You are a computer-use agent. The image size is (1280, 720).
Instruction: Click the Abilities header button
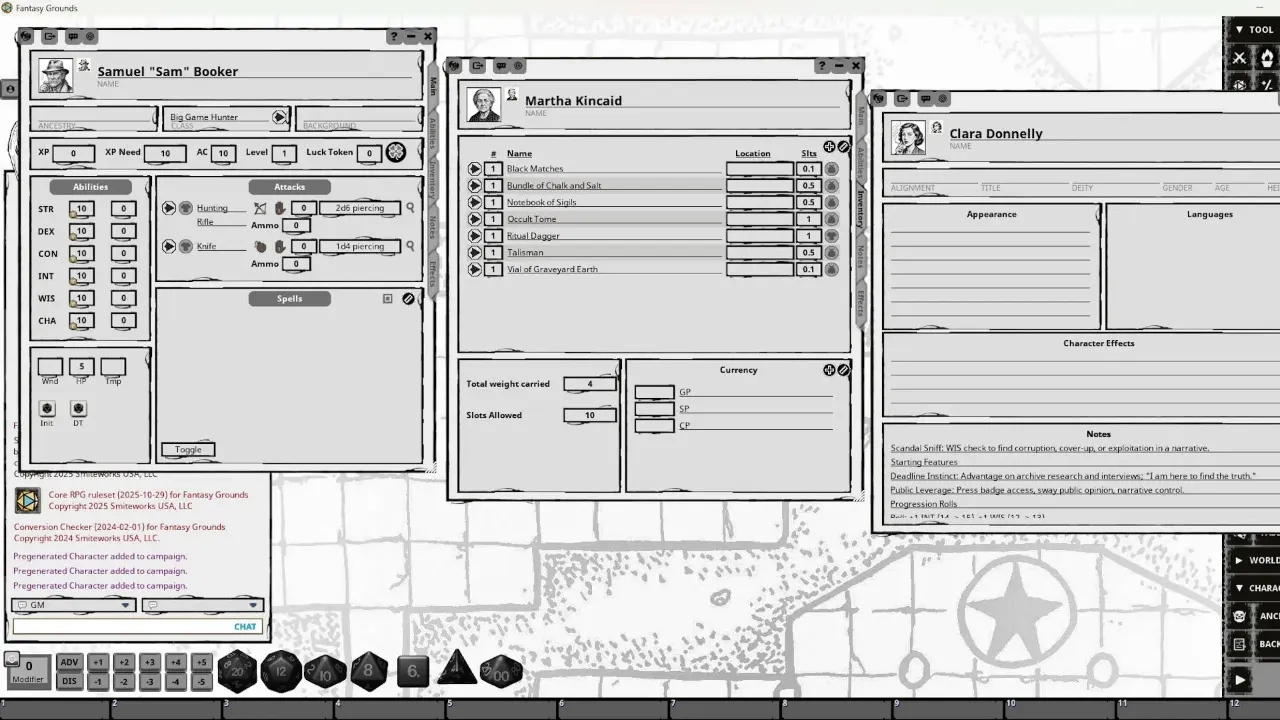(x=90, y=187)
